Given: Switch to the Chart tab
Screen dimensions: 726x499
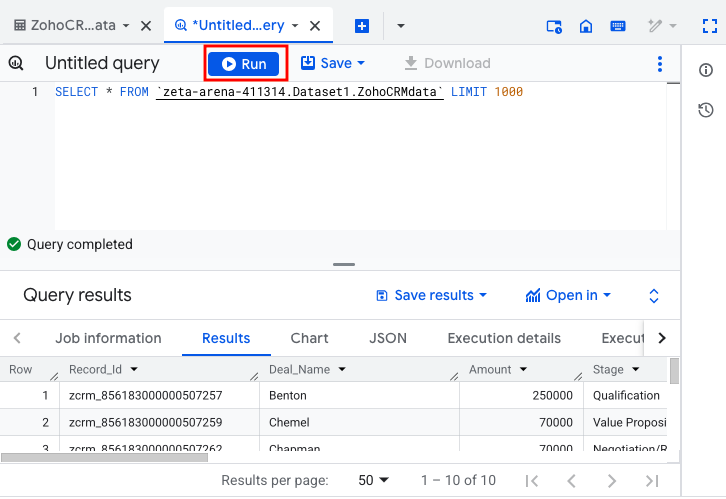Looking at the screenshot, I should click(309, 338).
